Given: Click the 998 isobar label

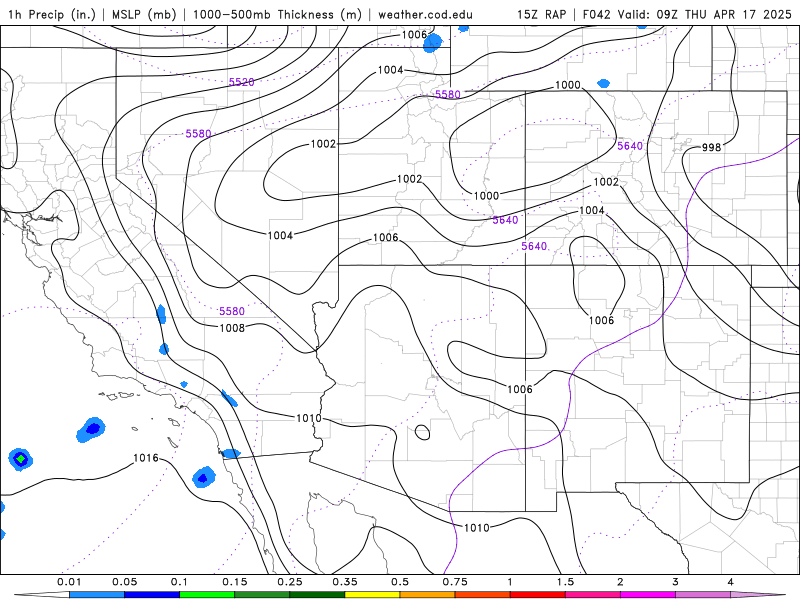Looking at the screenshot, I should coord(711,147).
